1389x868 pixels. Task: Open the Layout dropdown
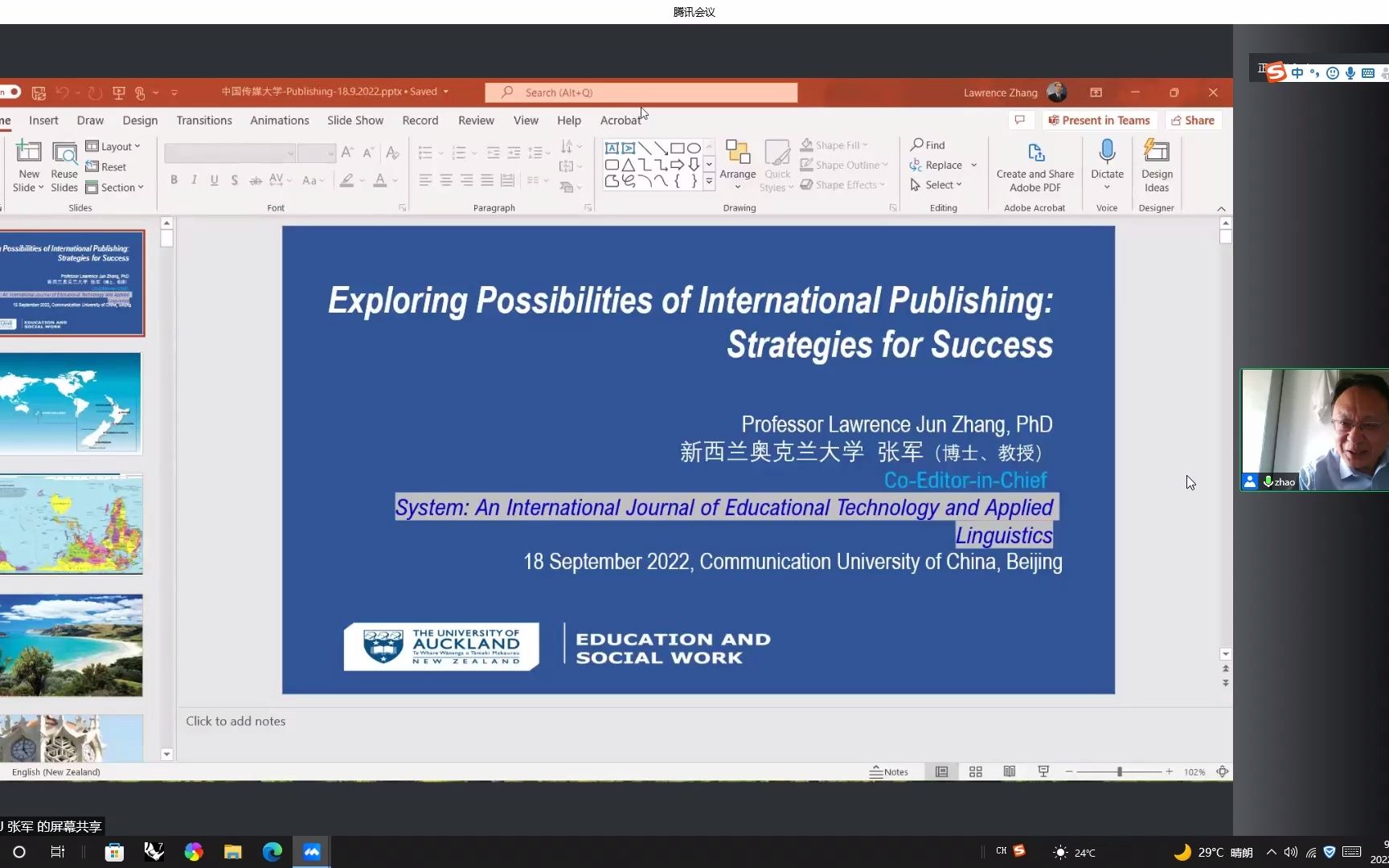(x=113, y=146)
